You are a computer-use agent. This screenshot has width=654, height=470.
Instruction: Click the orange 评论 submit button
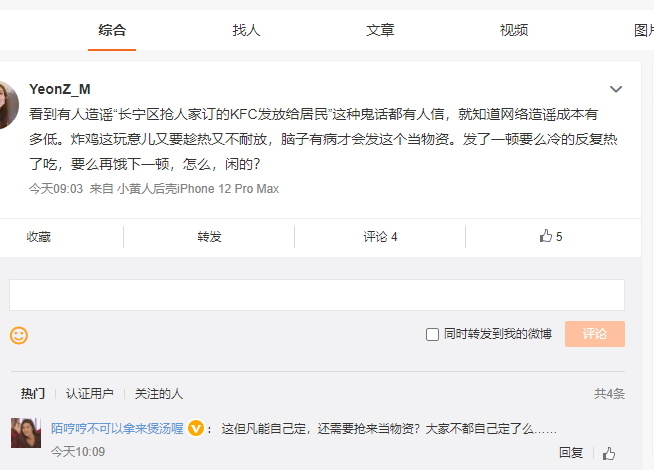595,334
